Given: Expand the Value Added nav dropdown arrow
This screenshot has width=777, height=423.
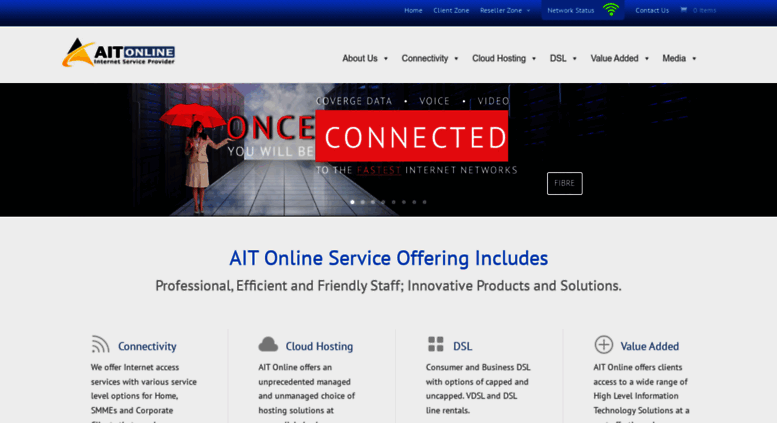Looking at the screenshot, I should [647, 58].
